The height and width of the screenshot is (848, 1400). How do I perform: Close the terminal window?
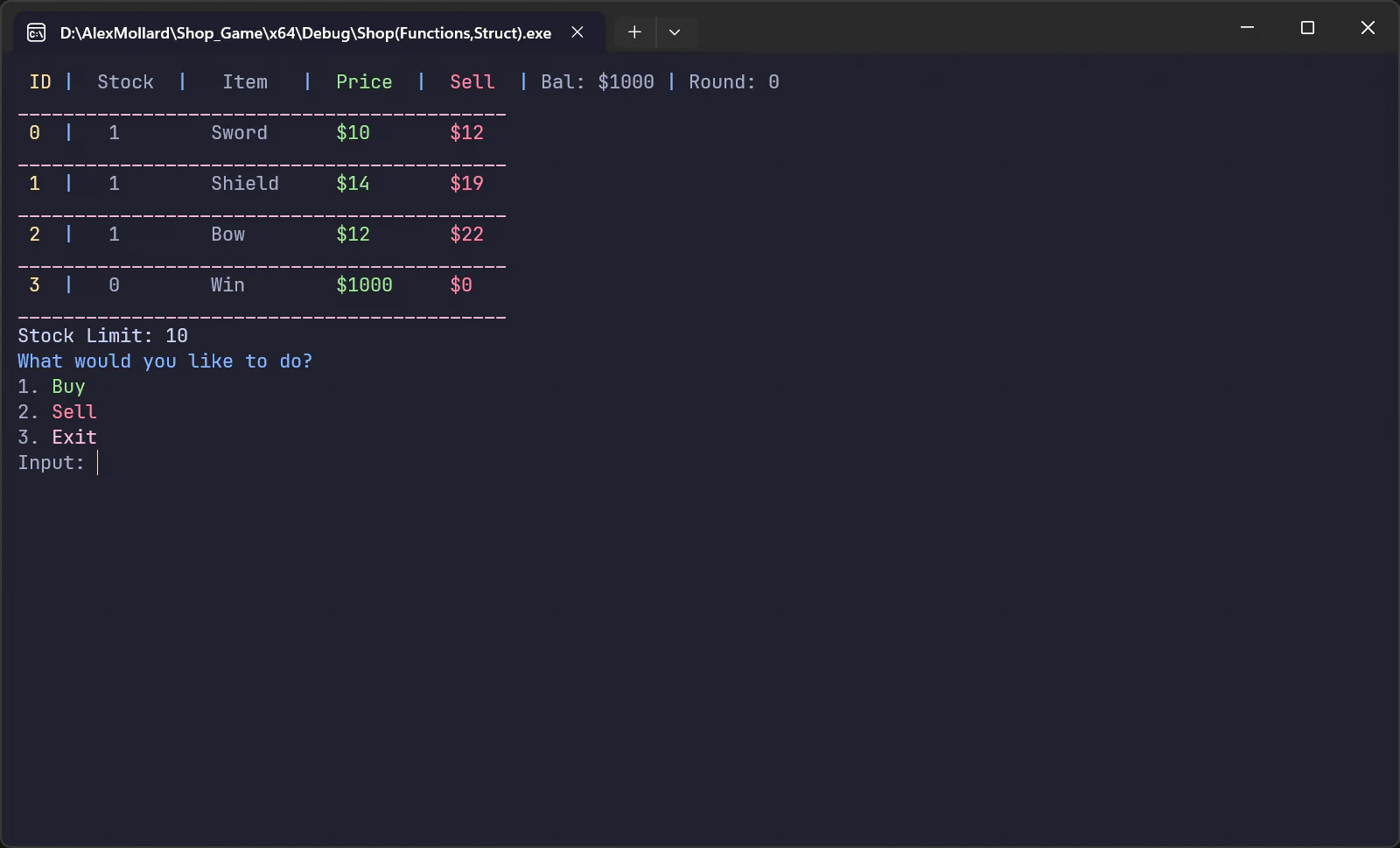[x=1368, y=28]
